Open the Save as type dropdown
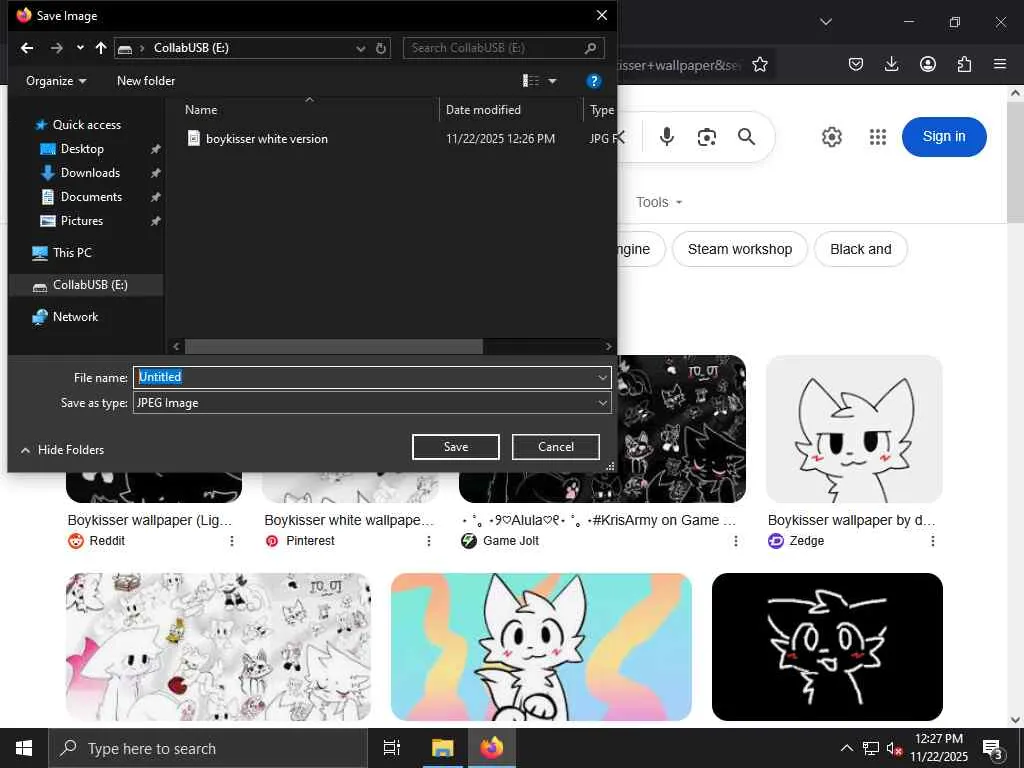1024x768 pixels. [372, 403]
